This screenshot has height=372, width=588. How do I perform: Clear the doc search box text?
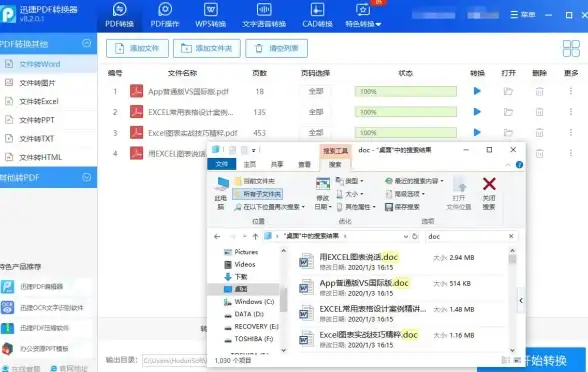pos(511,236)
